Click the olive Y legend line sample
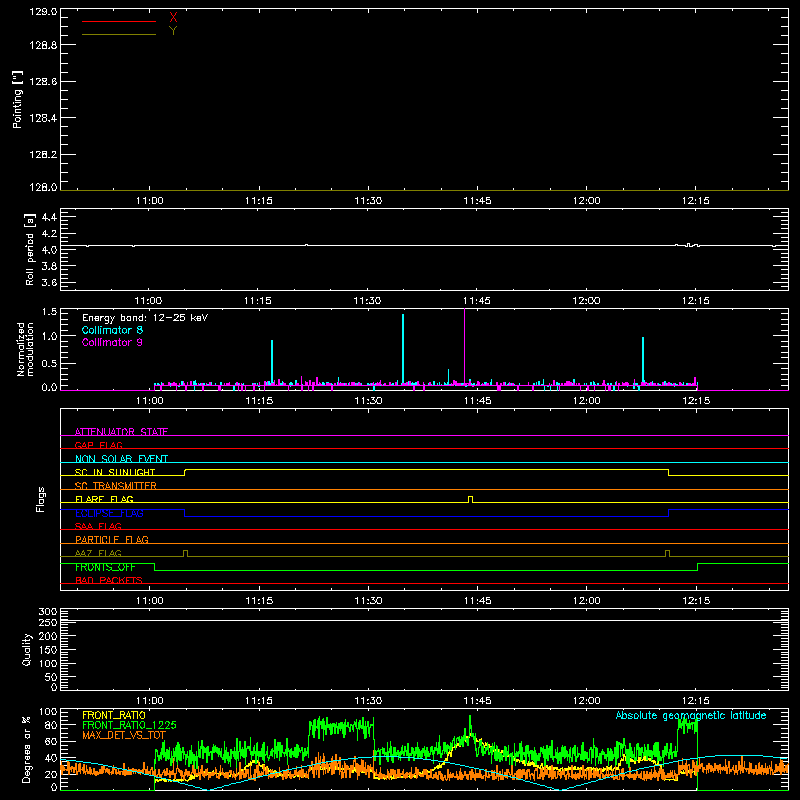 pos(119,34)
